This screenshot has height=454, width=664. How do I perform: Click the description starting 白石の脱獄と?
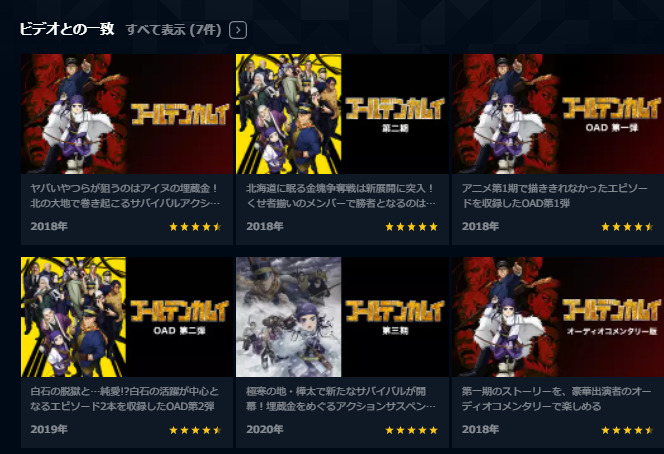click(x=124, y=399)
